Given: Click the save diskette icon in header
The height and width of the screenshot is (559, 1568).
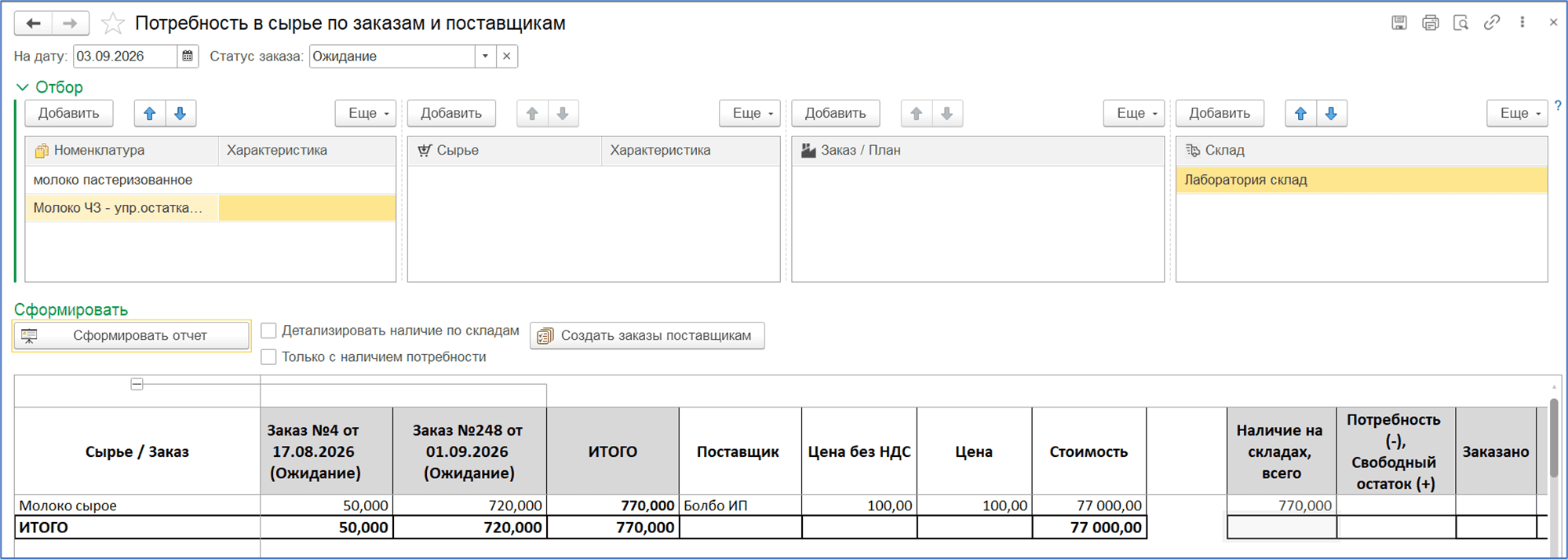Looking at the screenshot, I should pyautogui.click(x=1399, y=23).
